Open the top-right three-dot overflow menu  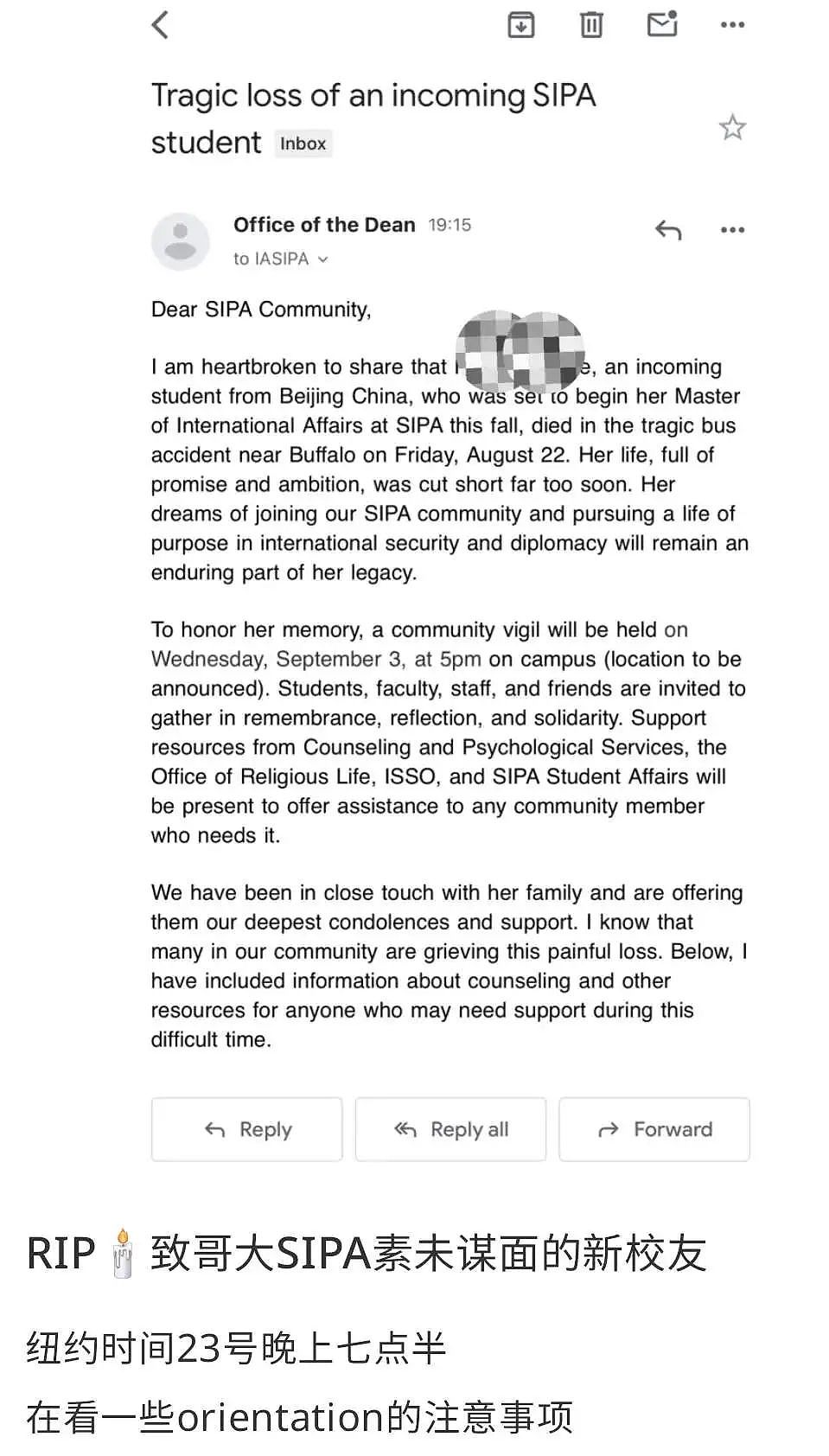[x=732, y=25]
